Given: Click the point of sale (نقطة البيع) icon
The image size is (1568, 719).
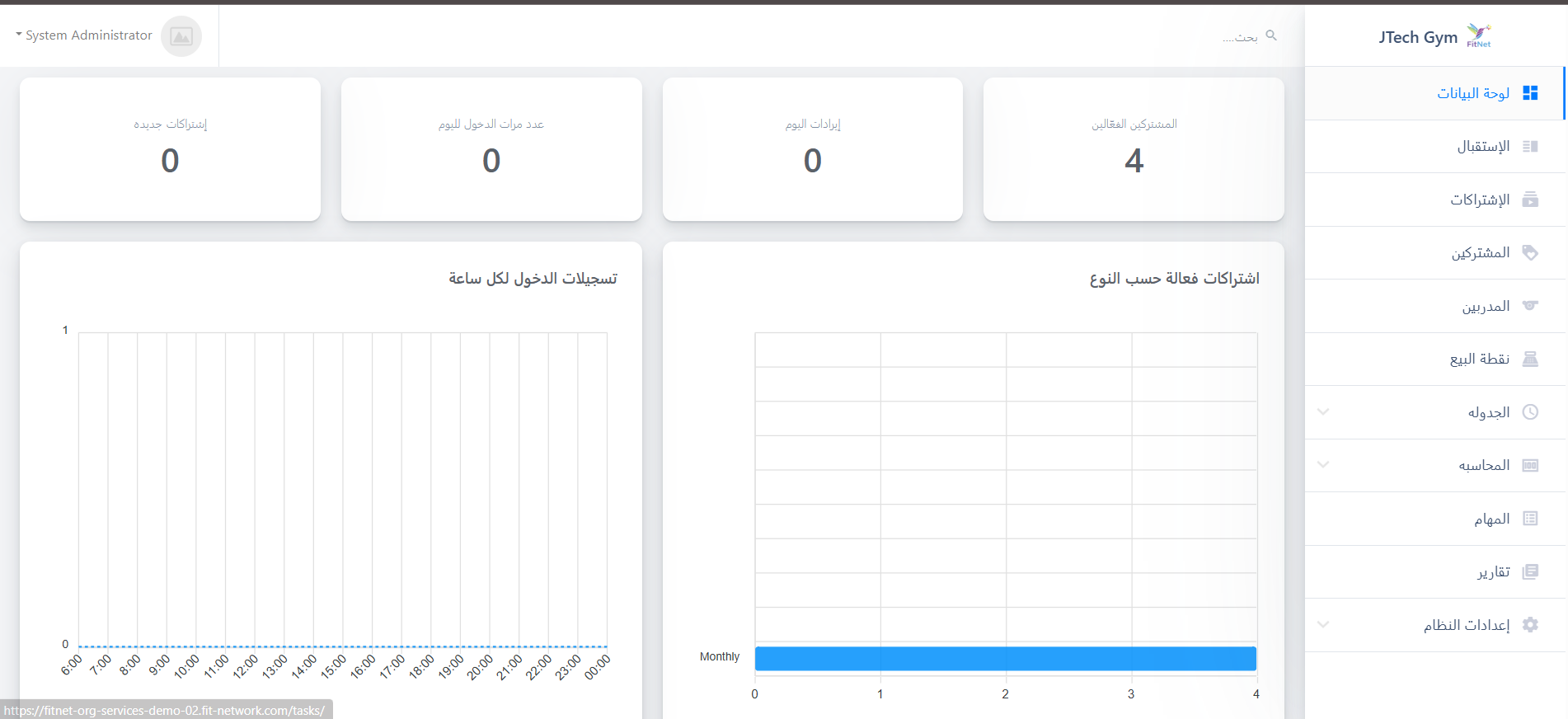Looking at the screenshot, I should pyautogui.click(x=1530, y=359).
